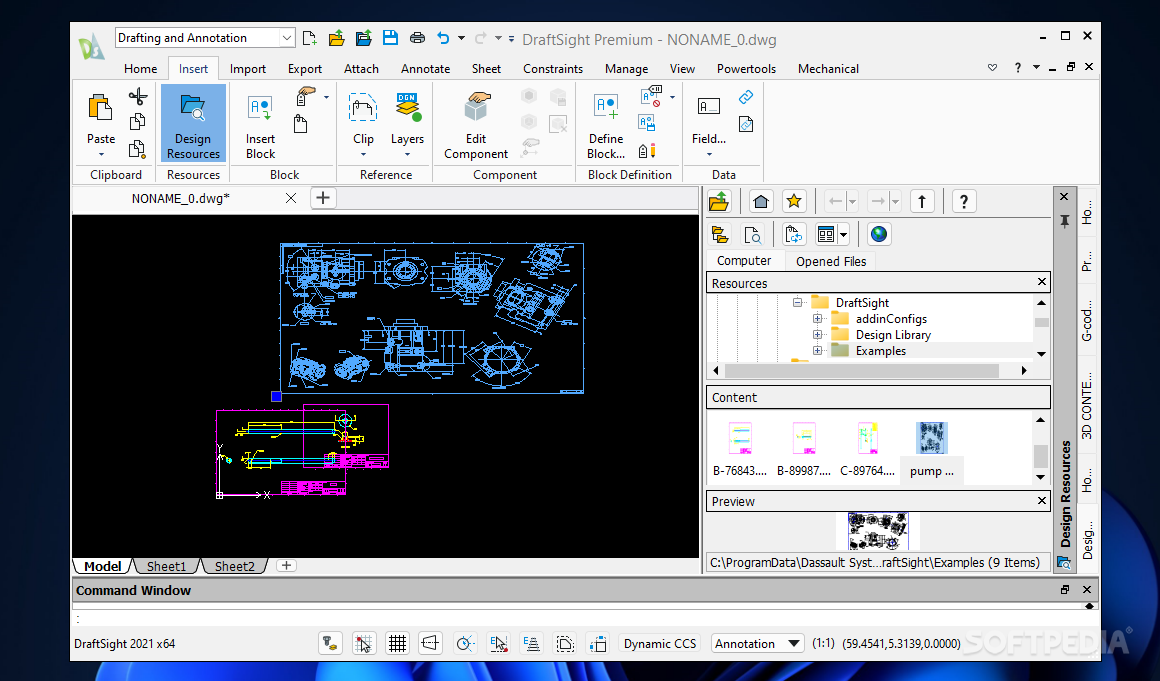The height and width of the screenshot is (681, 1160).
Task: Click the help question mark in Design Resources
Action: 963,201
